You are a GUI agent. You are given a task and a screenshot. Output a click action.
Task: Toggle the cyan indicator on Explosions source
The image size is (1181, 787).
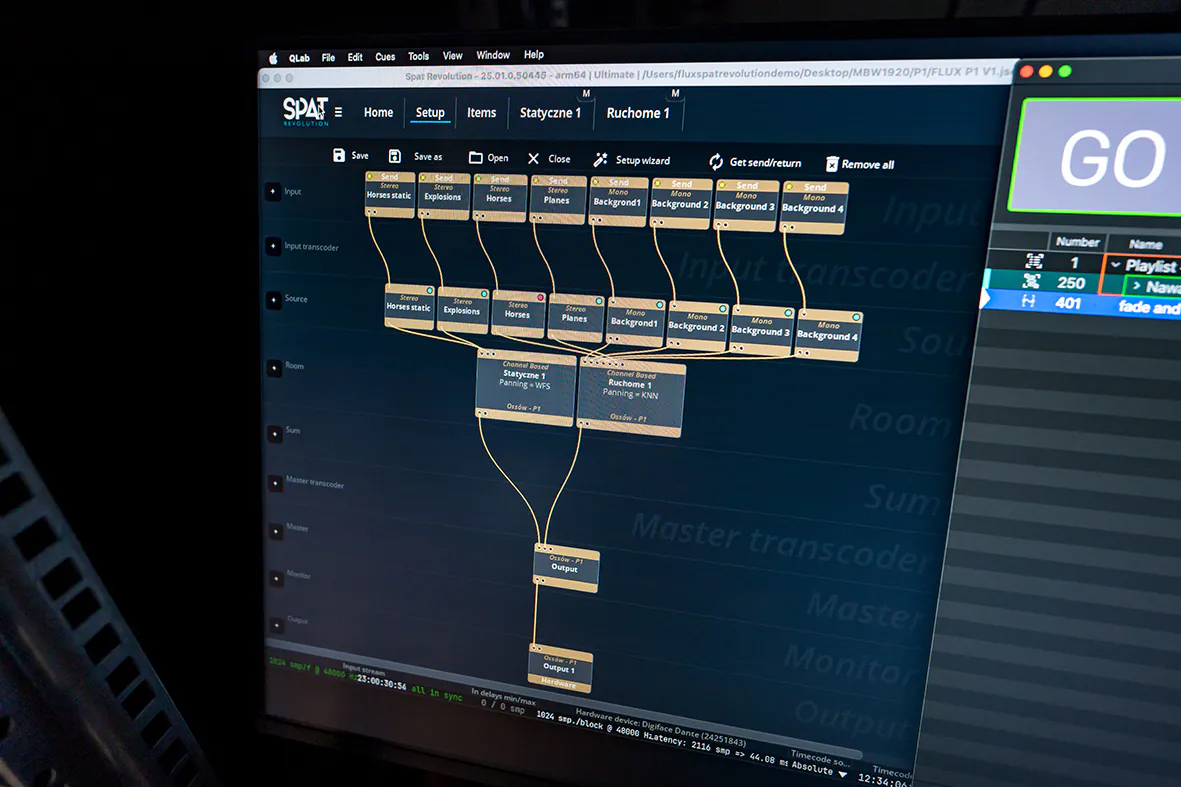tap(485, 294)
